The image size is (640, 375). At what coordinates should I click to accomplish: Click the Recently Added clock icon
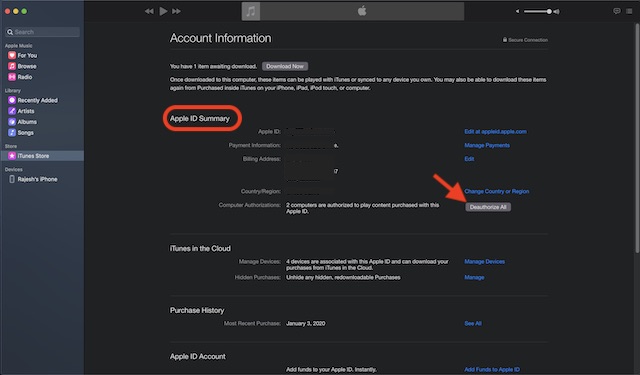coord(12,100)
